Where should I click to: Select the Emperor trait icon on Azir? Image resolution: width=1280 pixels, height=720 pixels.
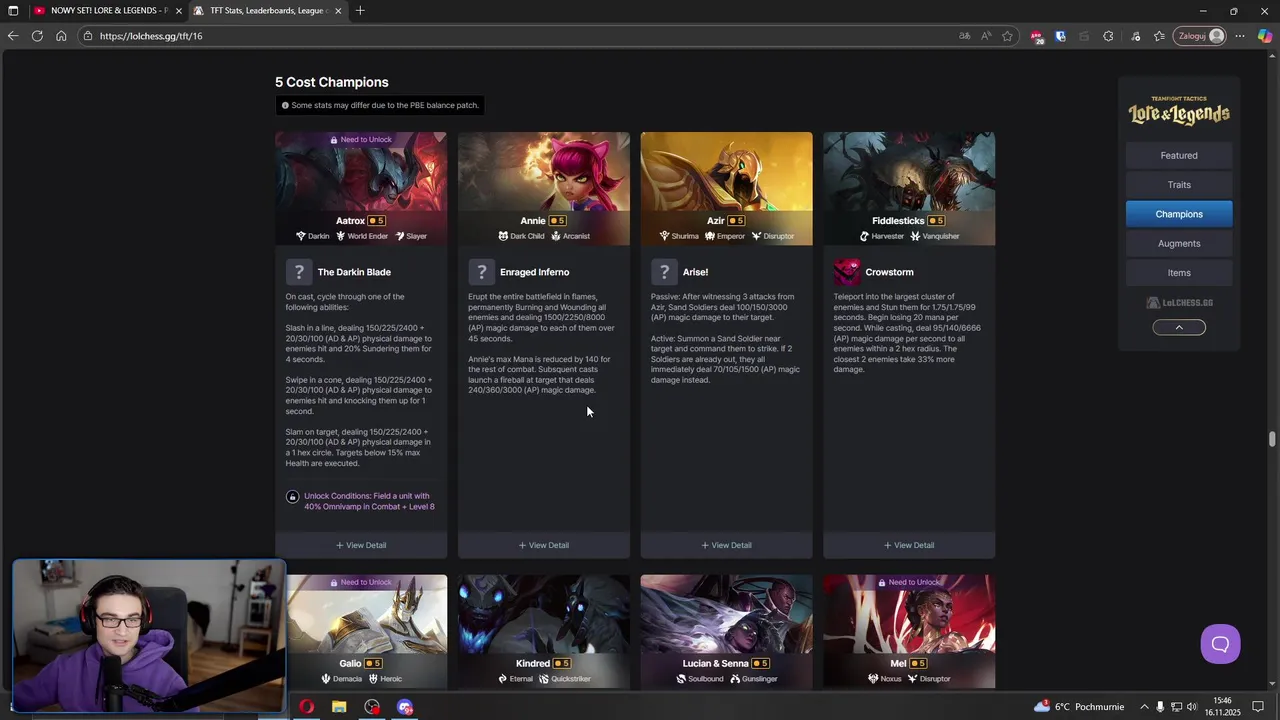(x=709, y=236)
